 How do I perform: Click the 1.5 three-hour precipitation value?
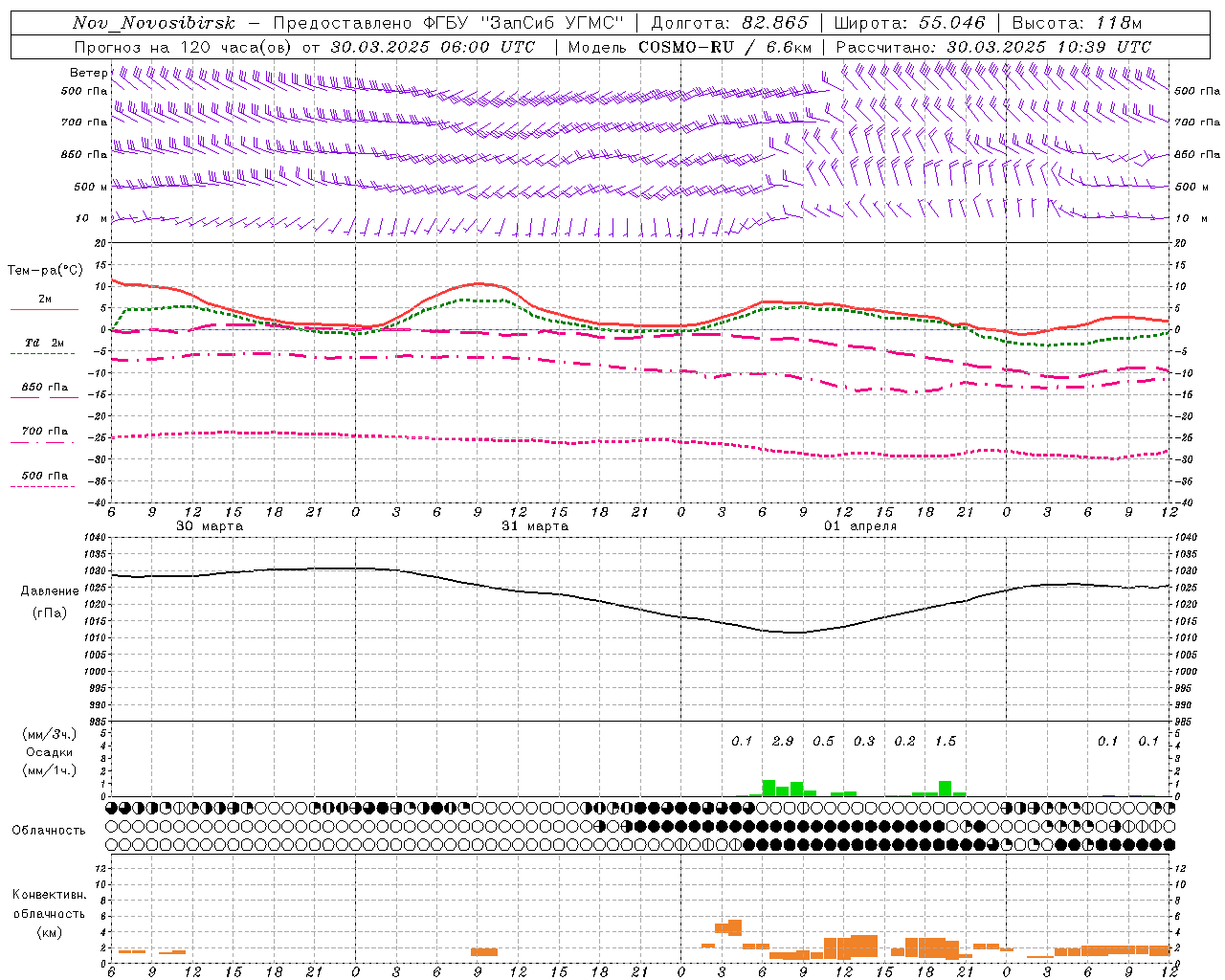pos(946,741)
